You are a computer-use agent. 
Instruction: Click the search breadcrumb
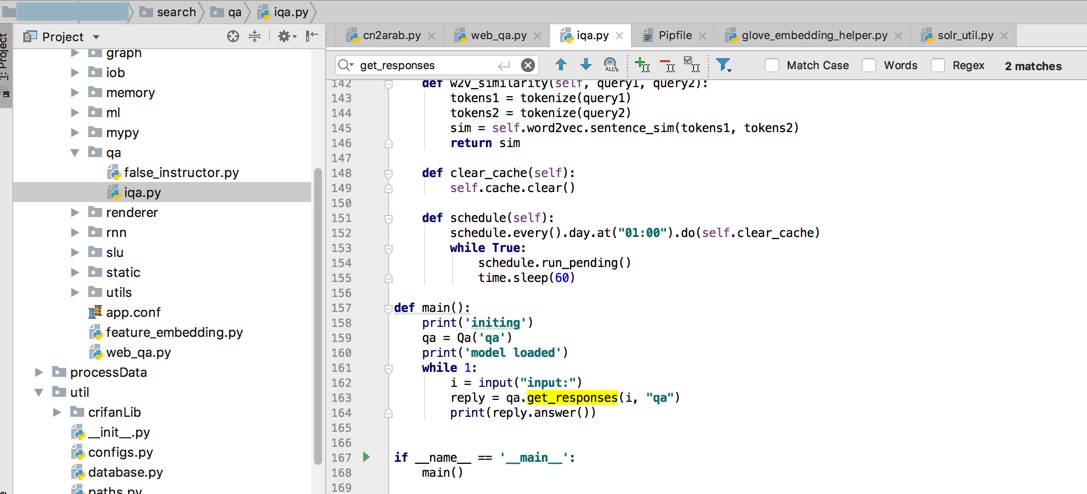pos(167,12)
